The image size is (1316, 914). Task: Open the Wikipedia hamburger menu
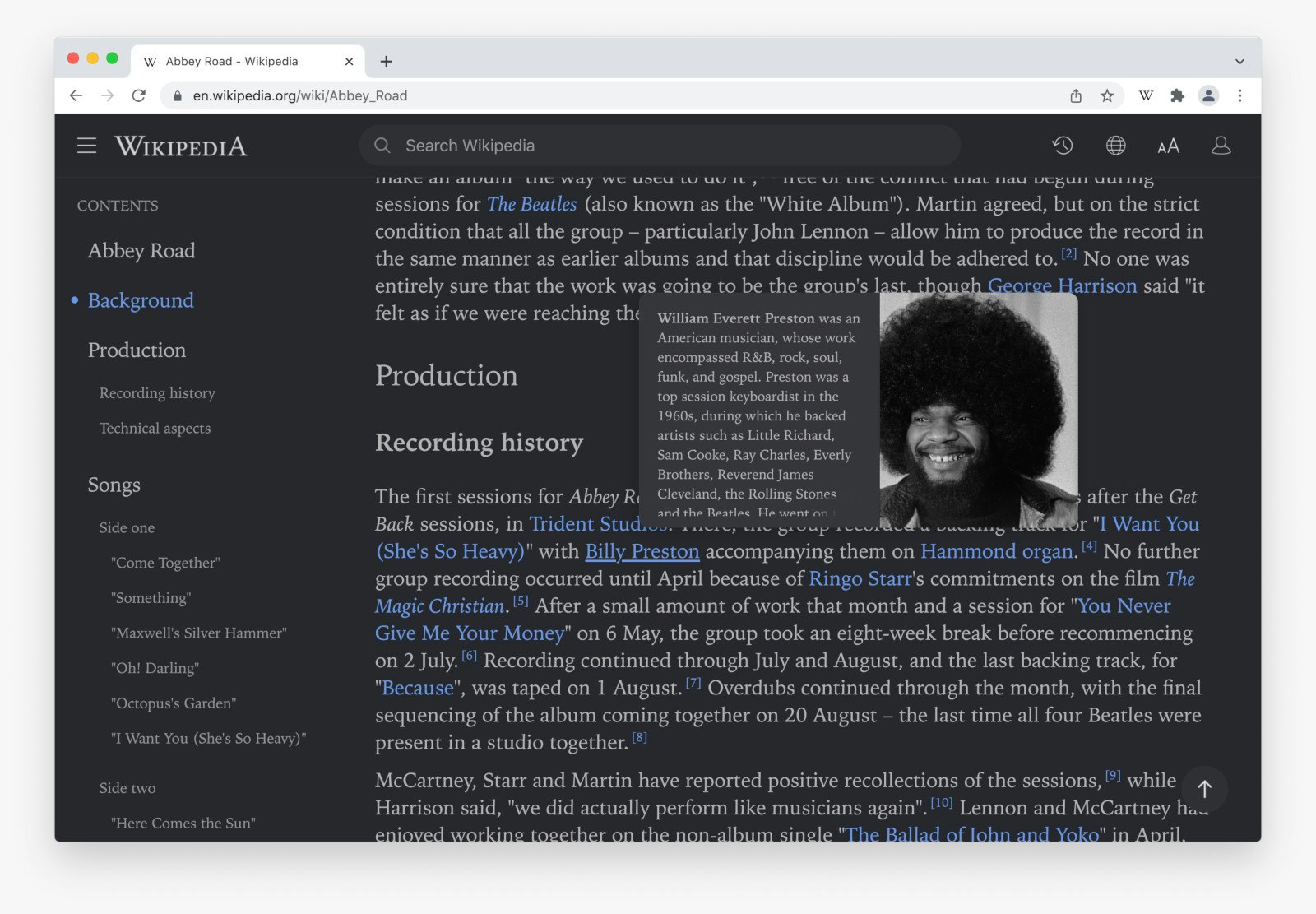point(86,146)
